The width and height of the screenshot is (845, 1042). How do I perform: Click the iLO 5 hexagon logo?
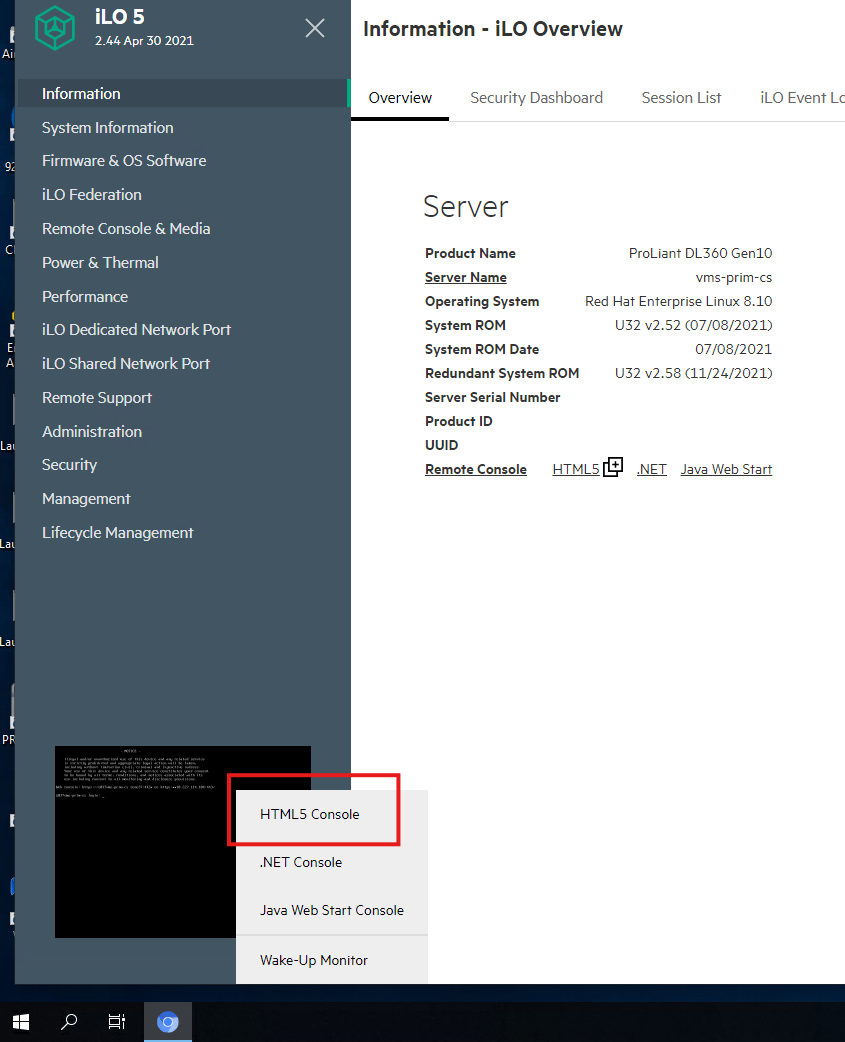coord(54,28)
